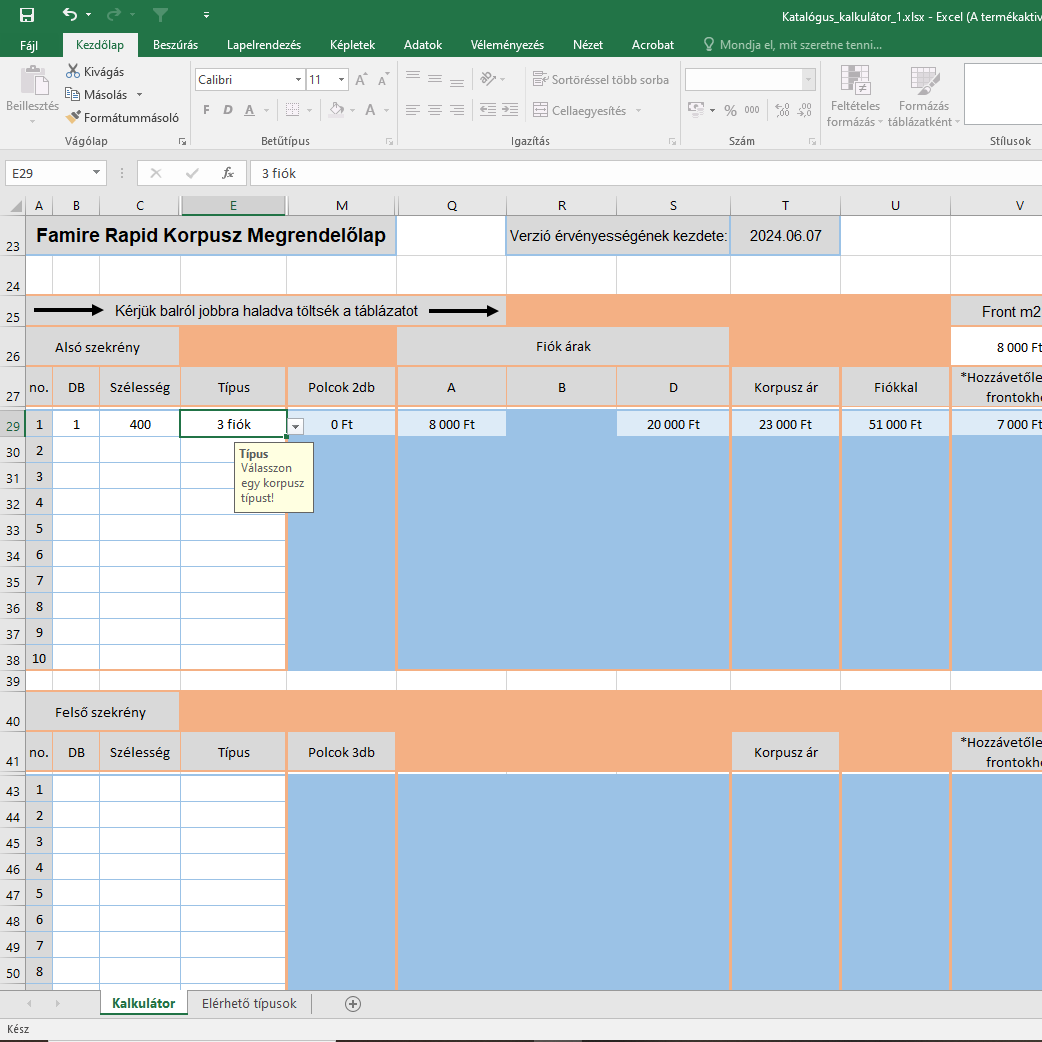Toggle bold (F) formatting
The height and width of the screenshot is (1042, 1042).
206,111
